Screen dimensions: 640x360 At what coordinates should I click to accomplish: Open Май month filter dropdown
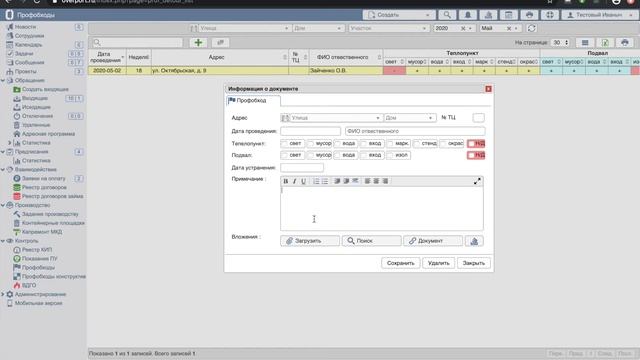pos(500,29)
